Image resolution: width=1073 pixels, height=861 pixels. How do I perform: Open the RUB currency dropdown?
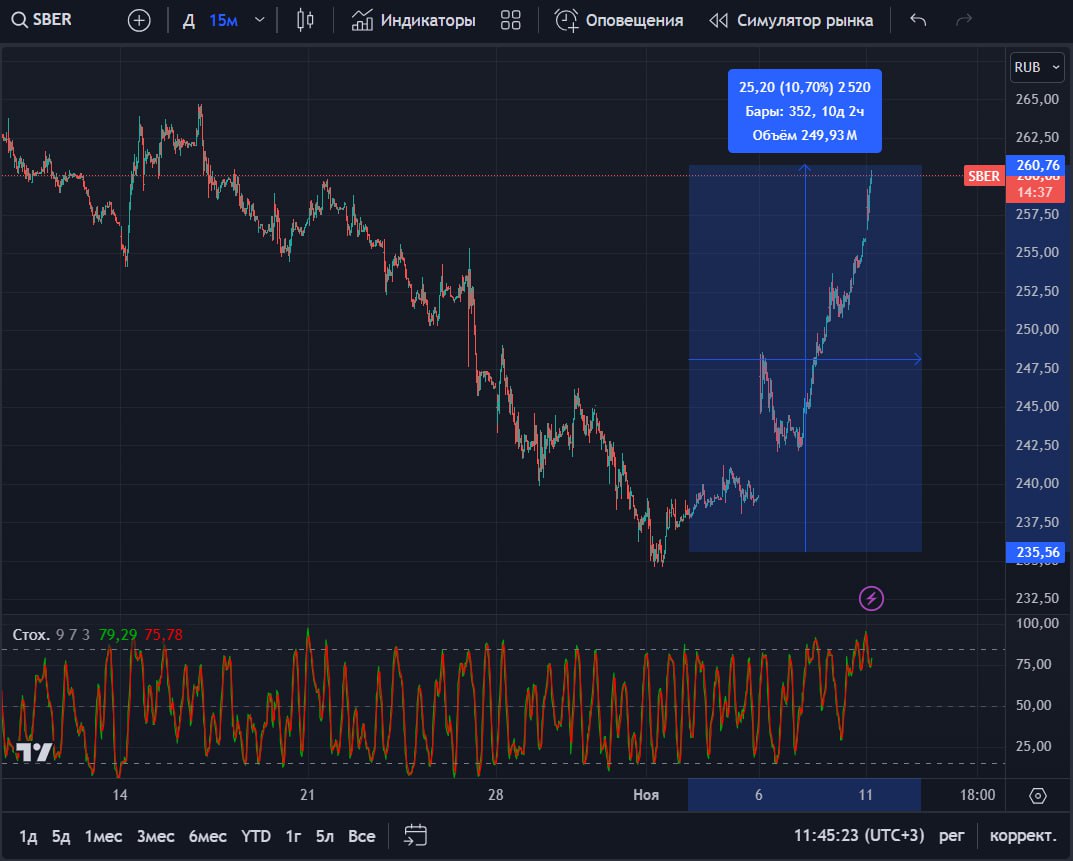1037,67
